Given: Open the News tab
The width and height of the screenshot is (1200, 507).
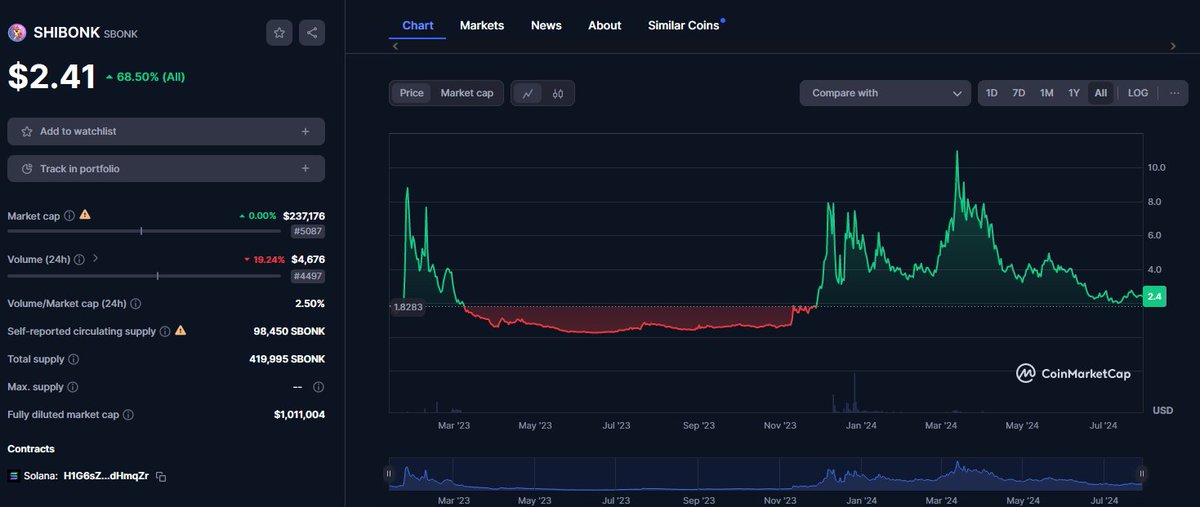Looking at the screenshot, I should click(x=546, y=25).
